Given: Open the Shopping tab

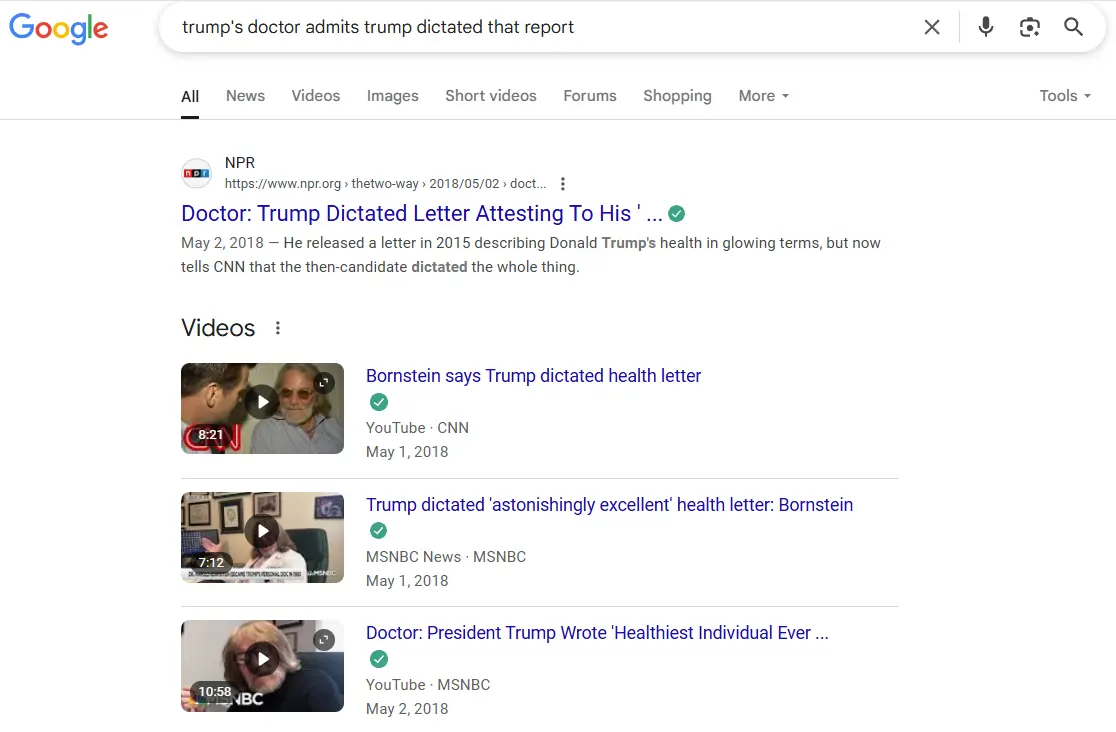Looking at the screenshot, I should tap(678, 96).
